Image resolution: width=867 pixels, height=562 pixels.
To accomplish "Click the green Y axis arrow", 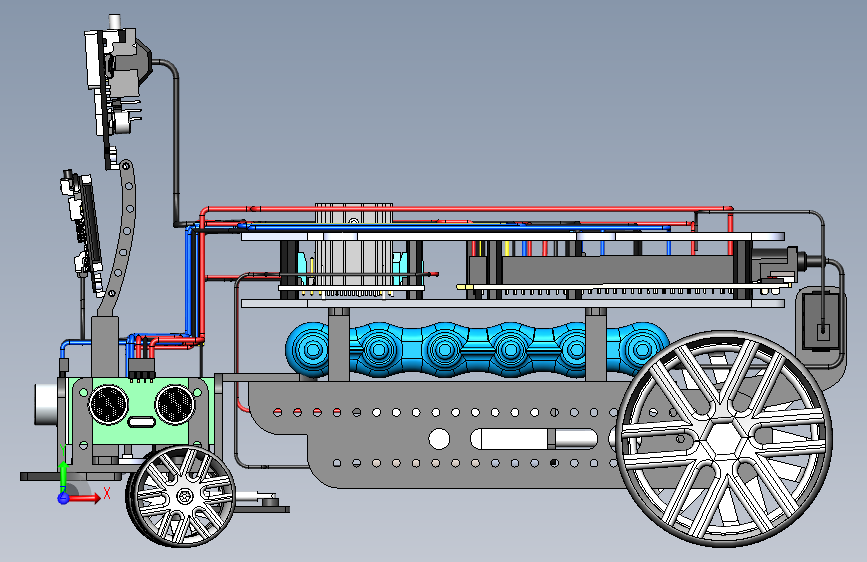I will click(62, 476).
